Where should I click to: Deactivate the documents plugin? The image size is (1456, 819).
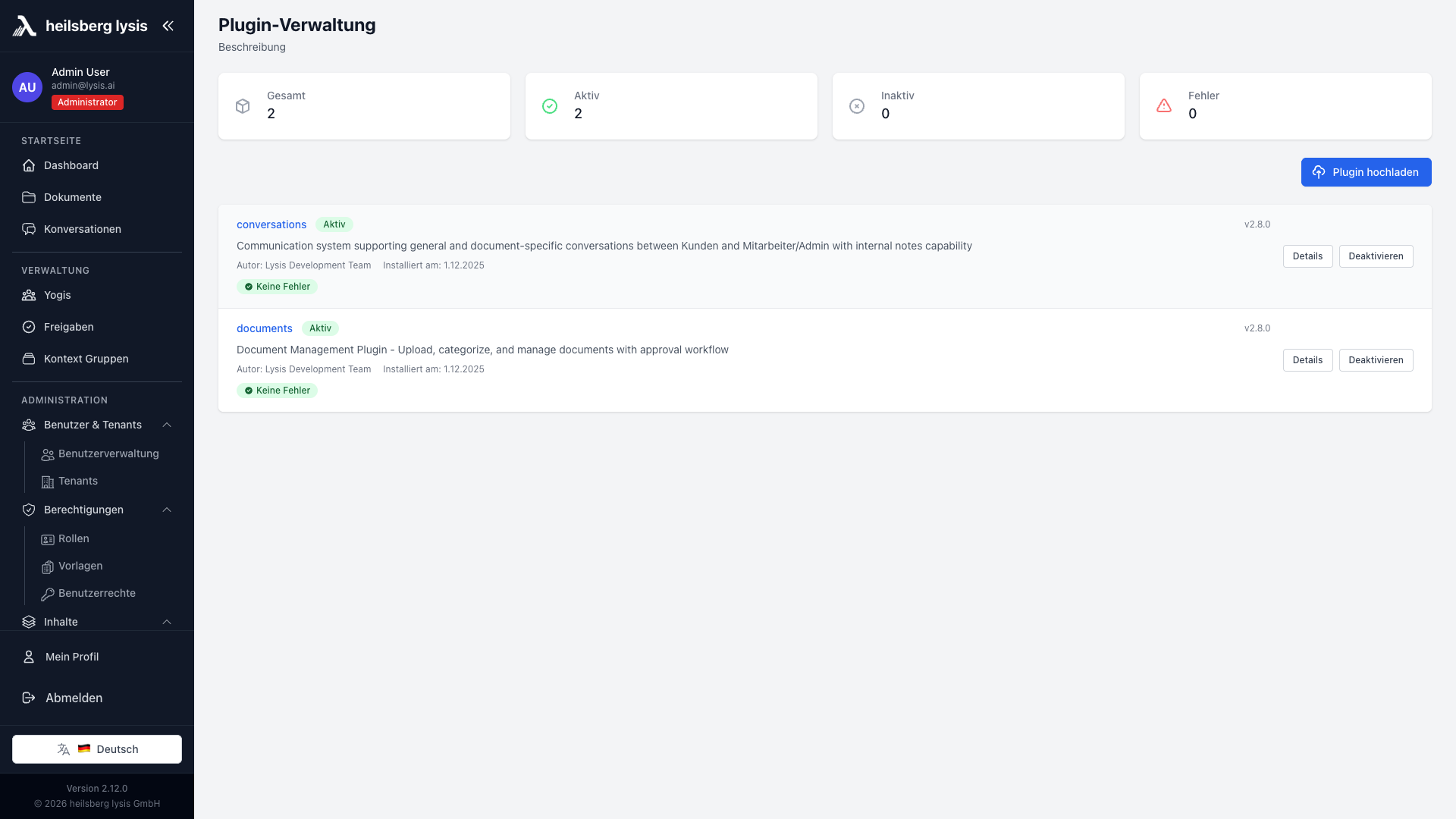tap(1376, 360)
